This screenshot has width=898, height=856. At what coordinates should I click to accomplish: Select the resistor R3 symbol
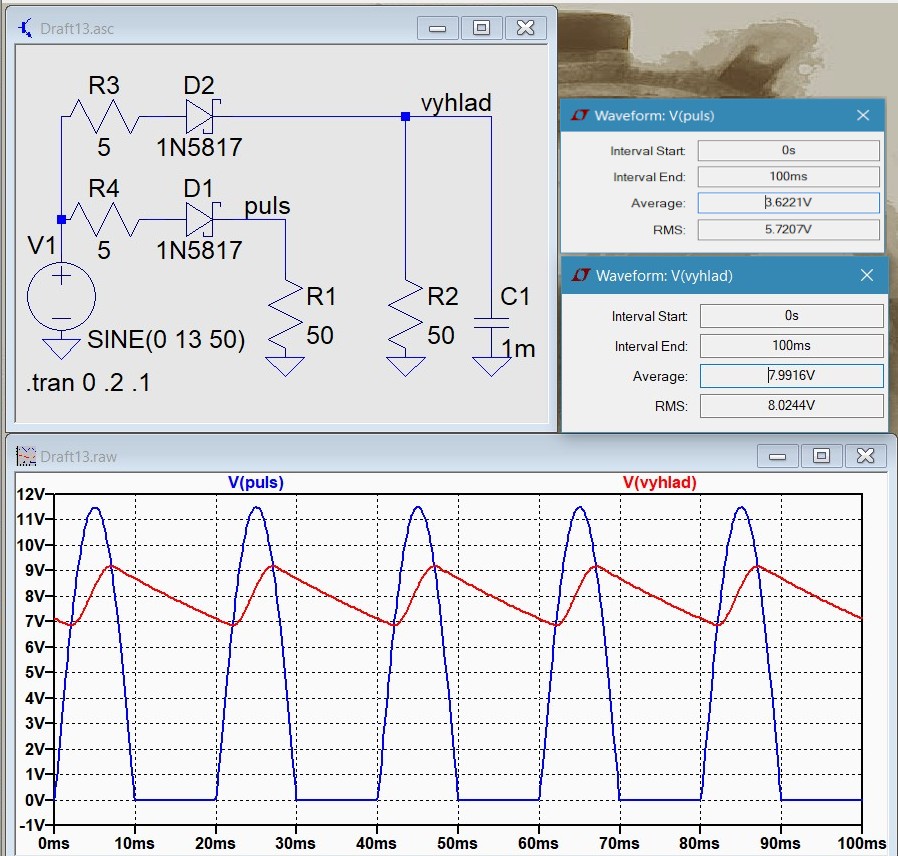(x=104, y=117)
